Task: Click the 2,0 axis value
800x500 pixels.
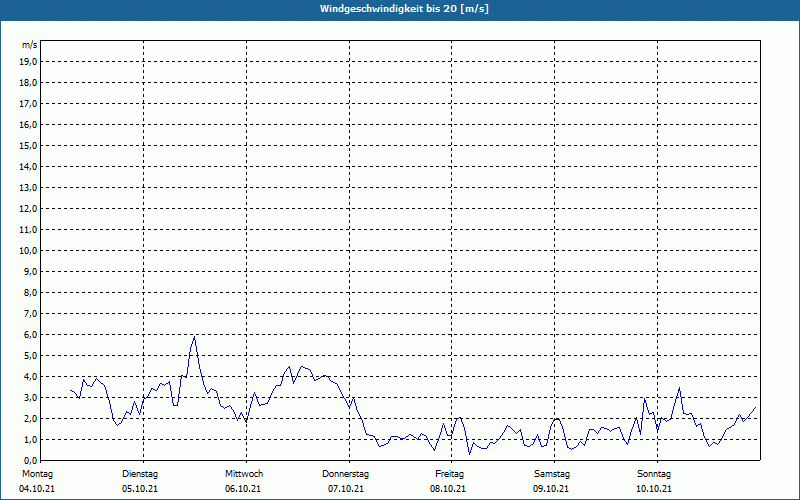Action: [x=30, y=419]
